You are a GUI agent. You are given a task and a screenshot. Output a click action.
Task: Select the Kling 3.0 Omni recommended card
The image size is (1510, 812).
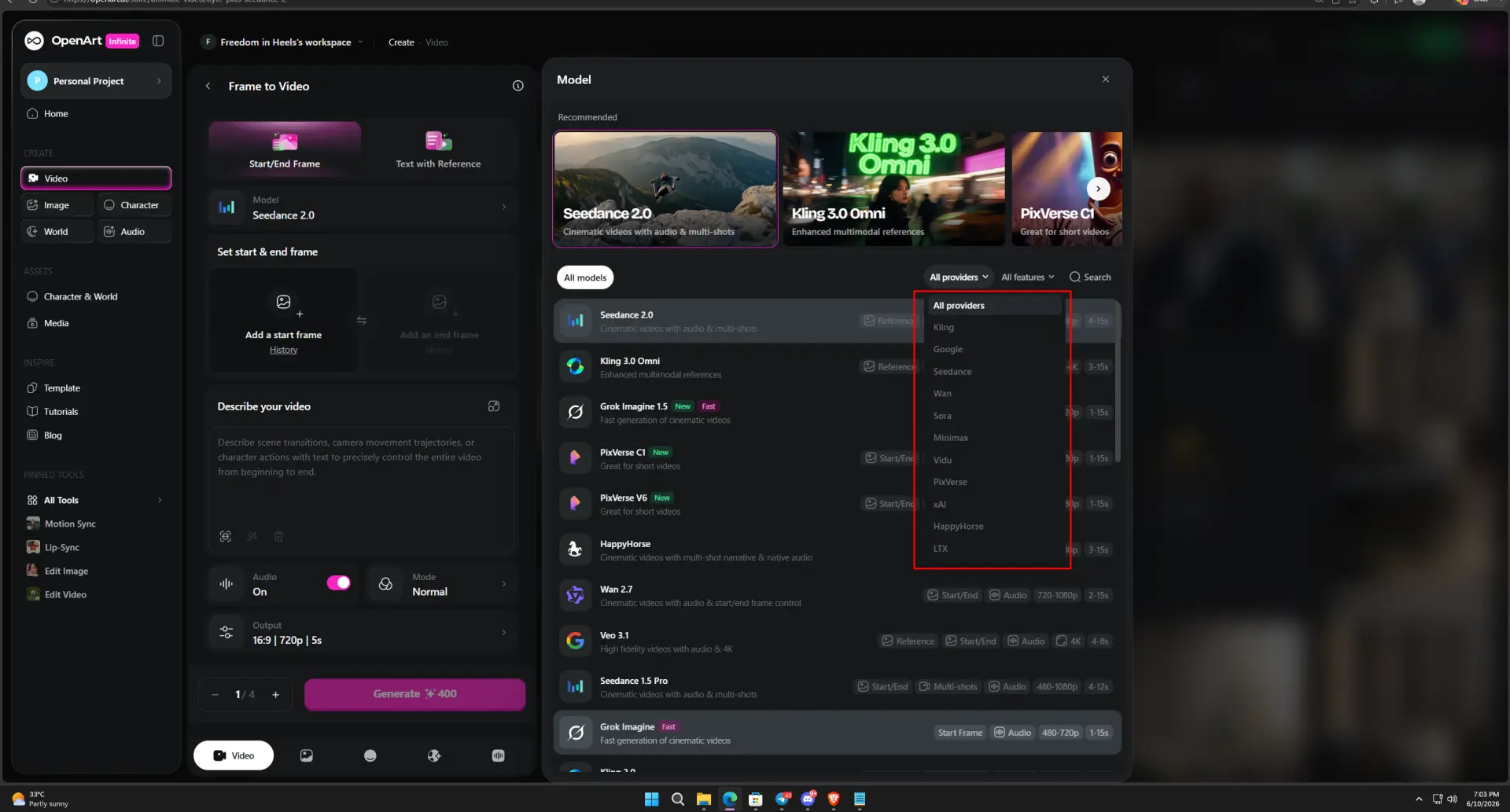coord(893,189)
